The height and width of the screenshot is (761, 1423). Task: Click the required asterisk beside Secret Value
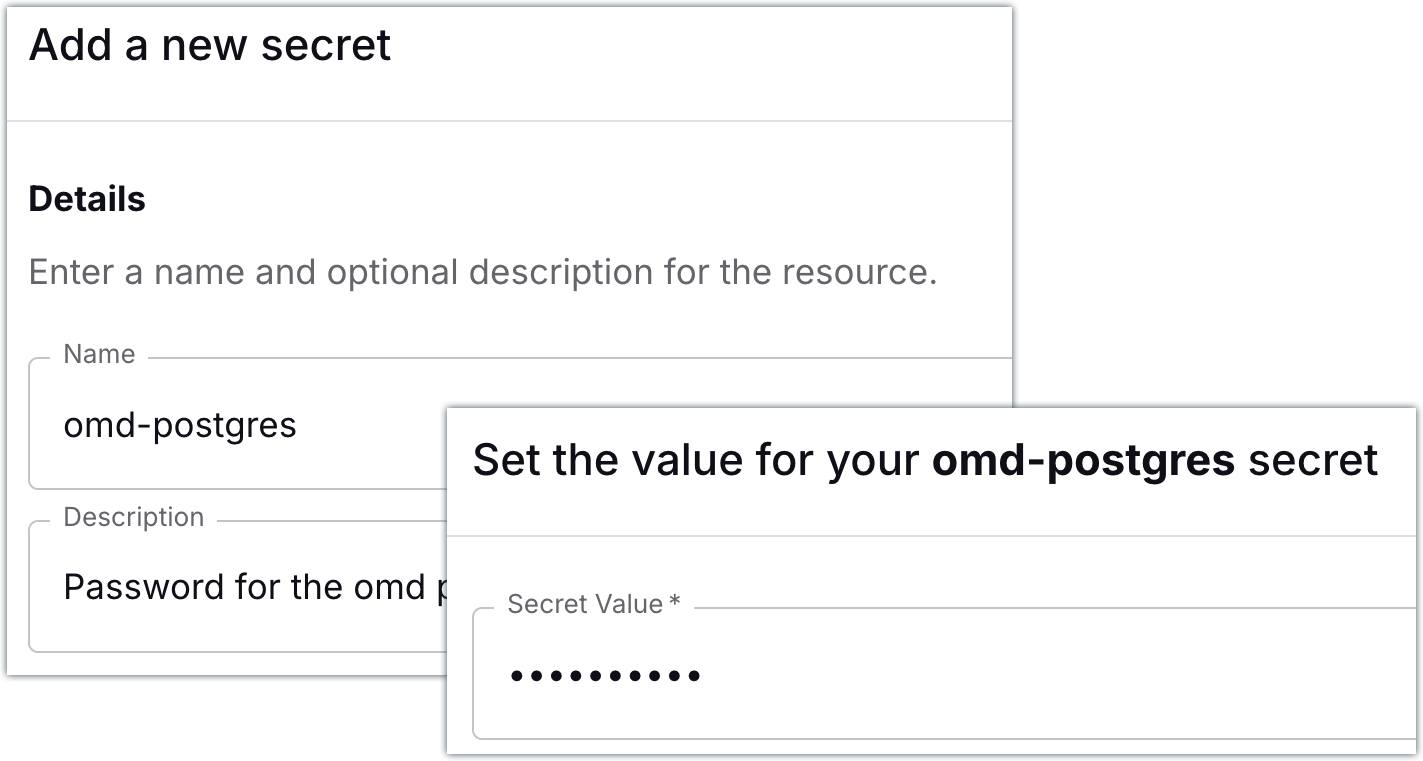[675, 602]
